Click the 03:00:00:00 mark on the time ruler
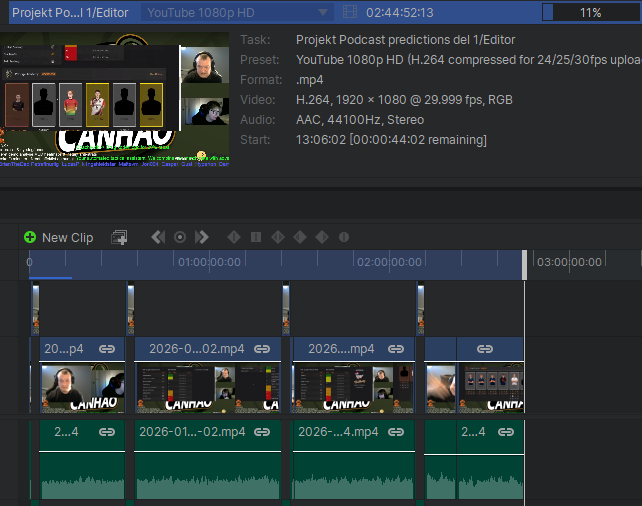Viewport: 642px width, 506px height. [x=569, y=262]
